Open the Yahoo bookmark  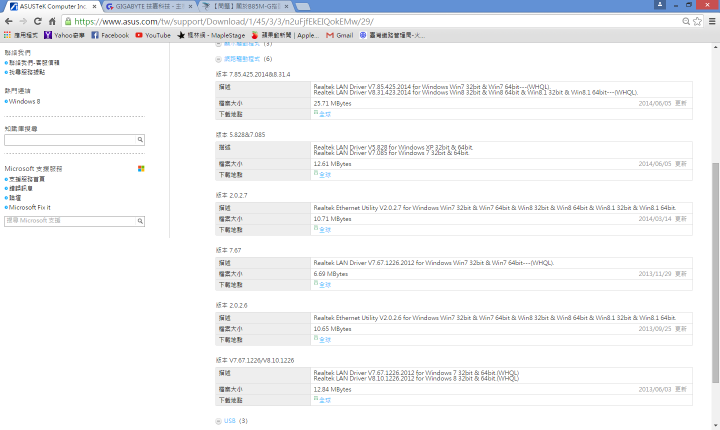pyautogui.click(x=64, y=35)
